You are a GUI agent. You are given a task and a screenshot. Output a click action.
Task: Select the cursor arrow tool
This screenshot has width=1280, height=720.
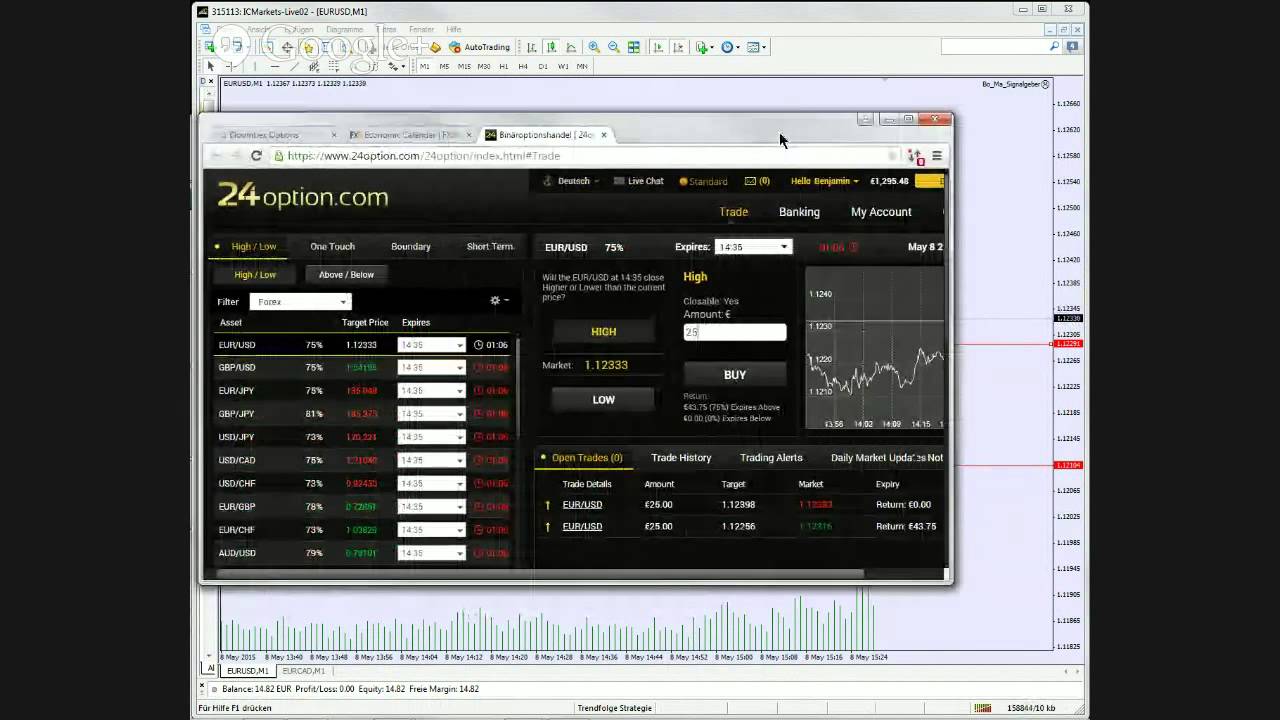click(x=210, y=66)
